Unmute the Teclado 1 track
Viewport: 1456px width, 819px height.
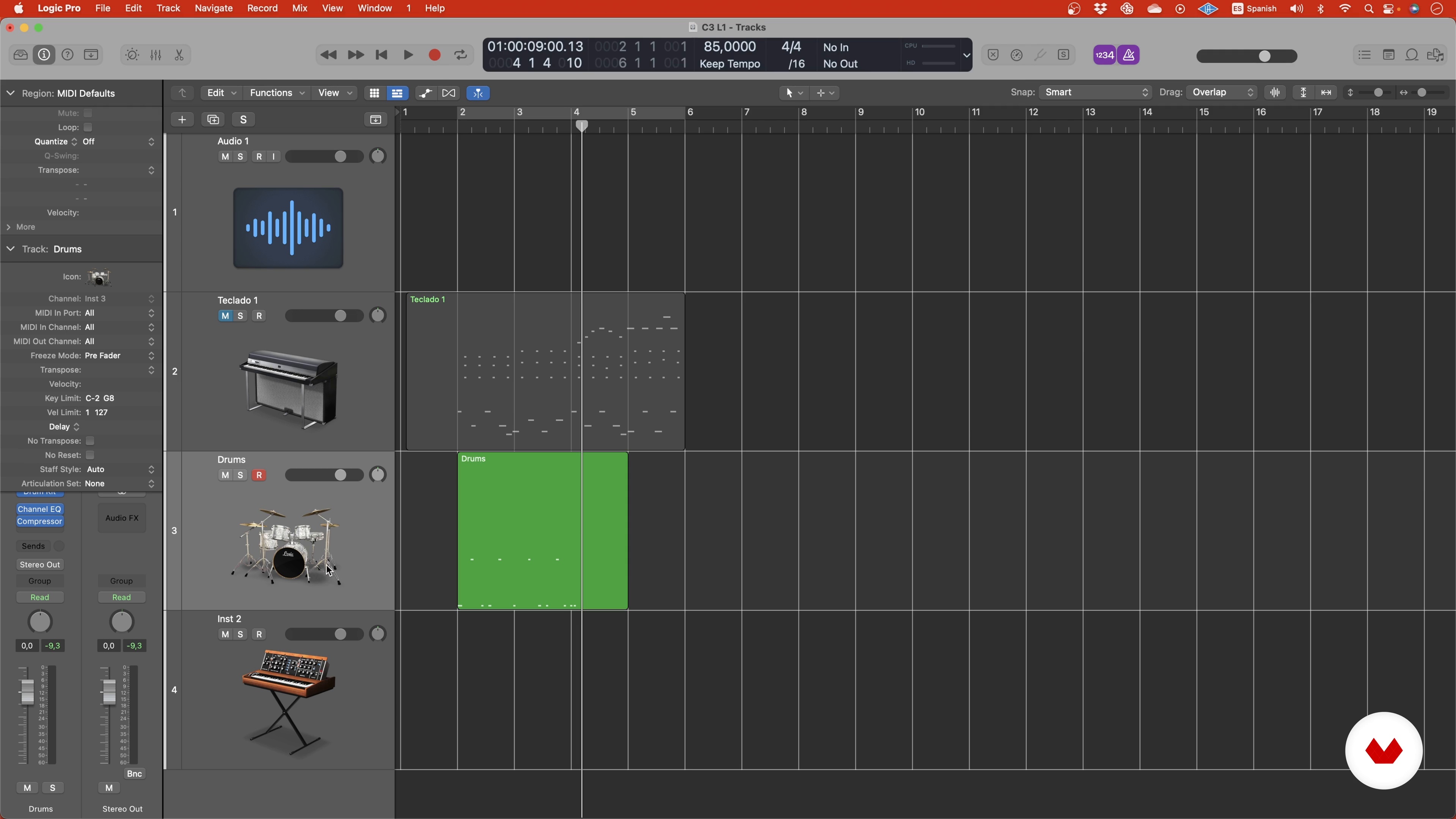coord(225,316)
